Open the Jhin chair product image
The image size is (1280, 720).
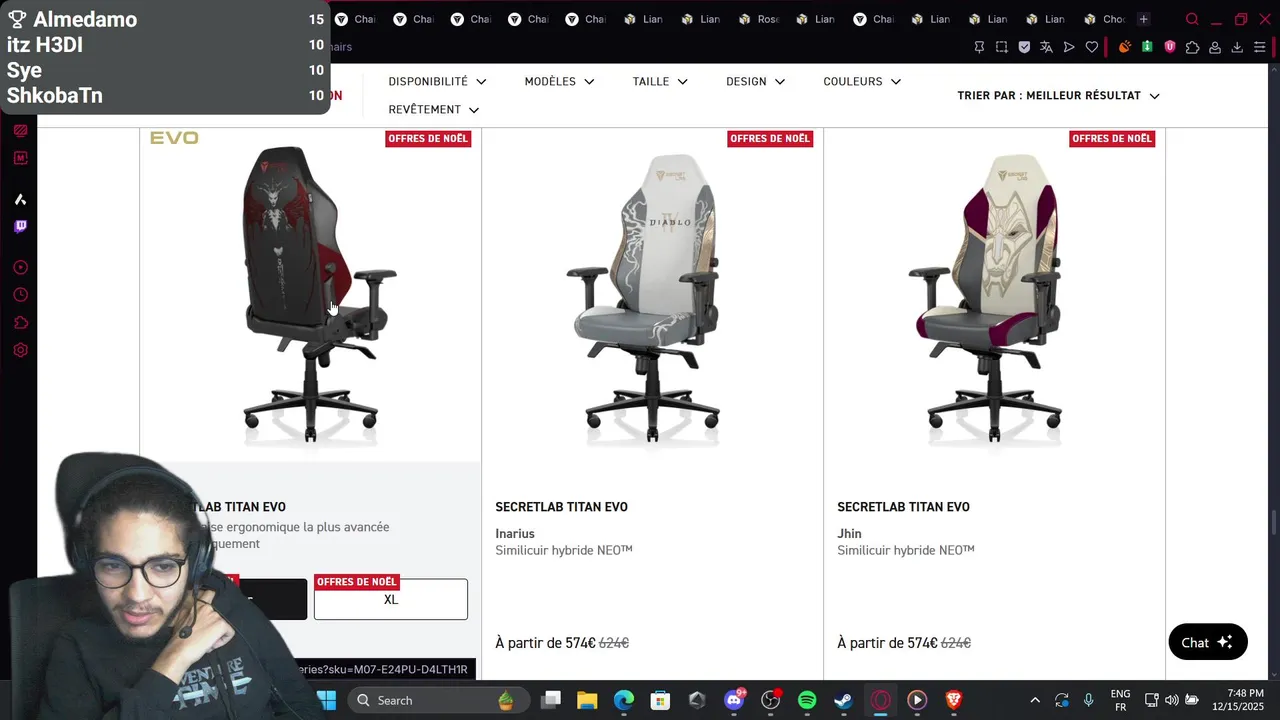994,298
